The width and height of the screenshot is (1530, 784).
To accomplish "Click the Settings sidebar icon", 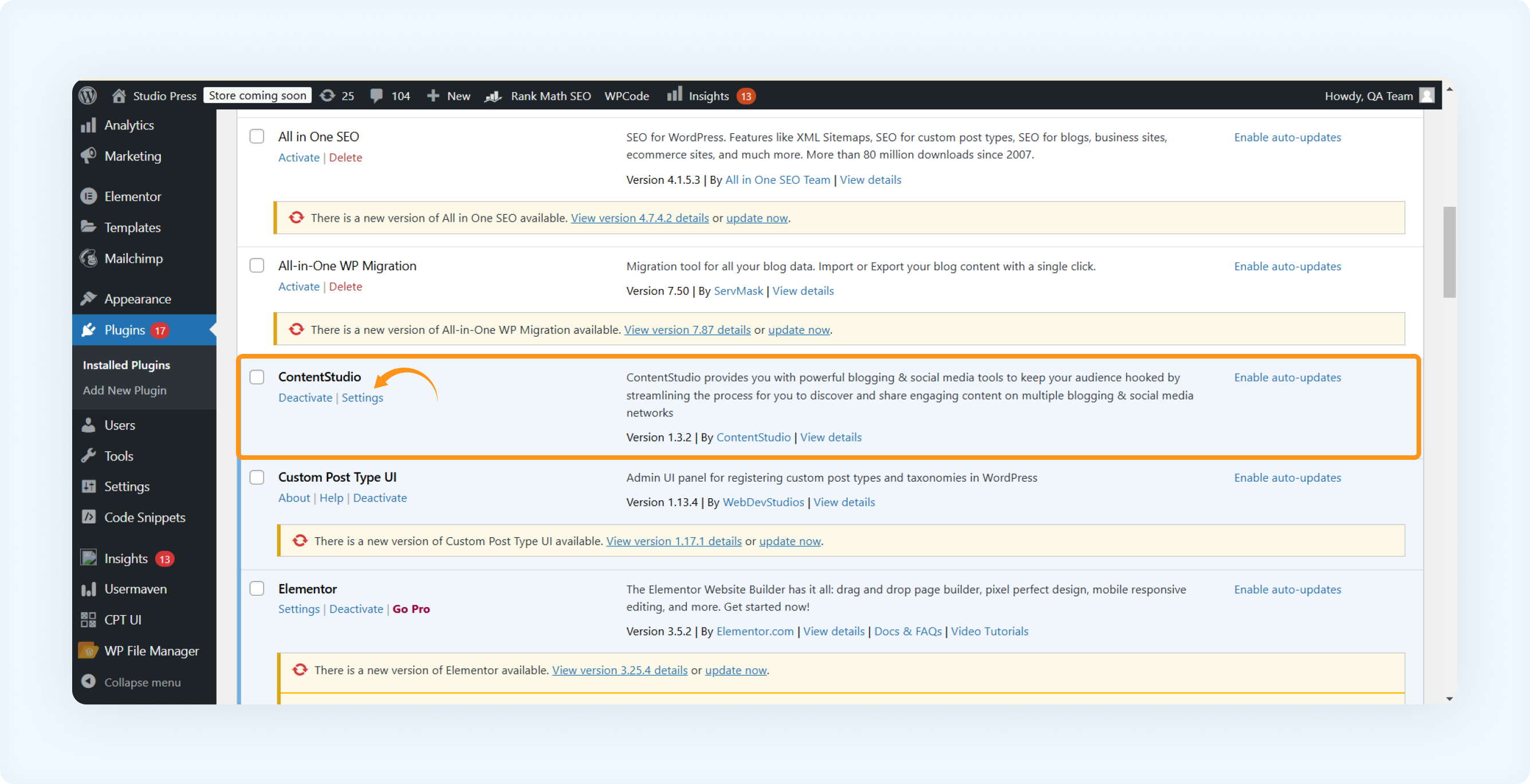I will click(88, 486).
